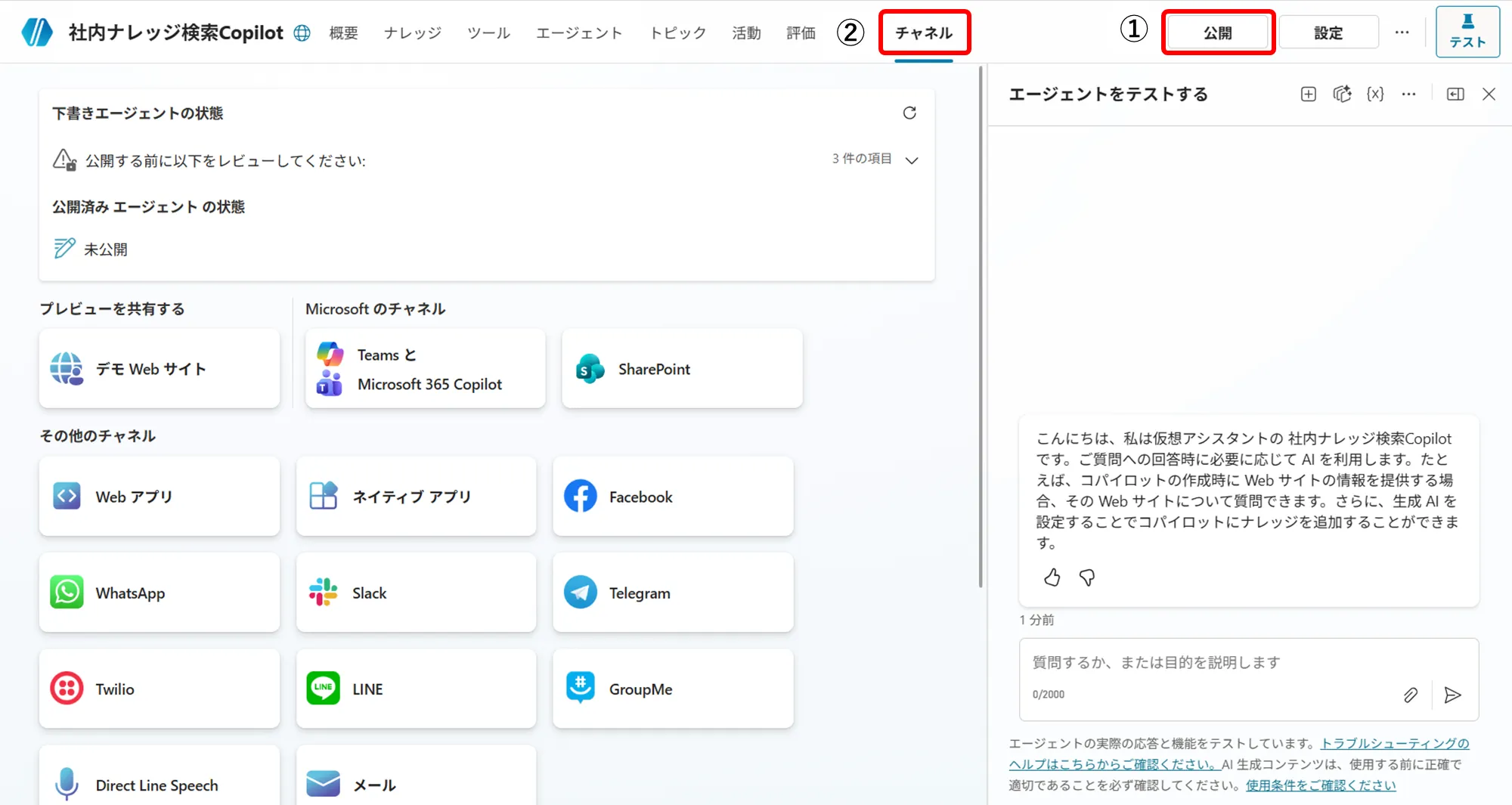1512x805 pixels.
Task: Open the ナレッジ section
Action: click(x=411, y=33)
